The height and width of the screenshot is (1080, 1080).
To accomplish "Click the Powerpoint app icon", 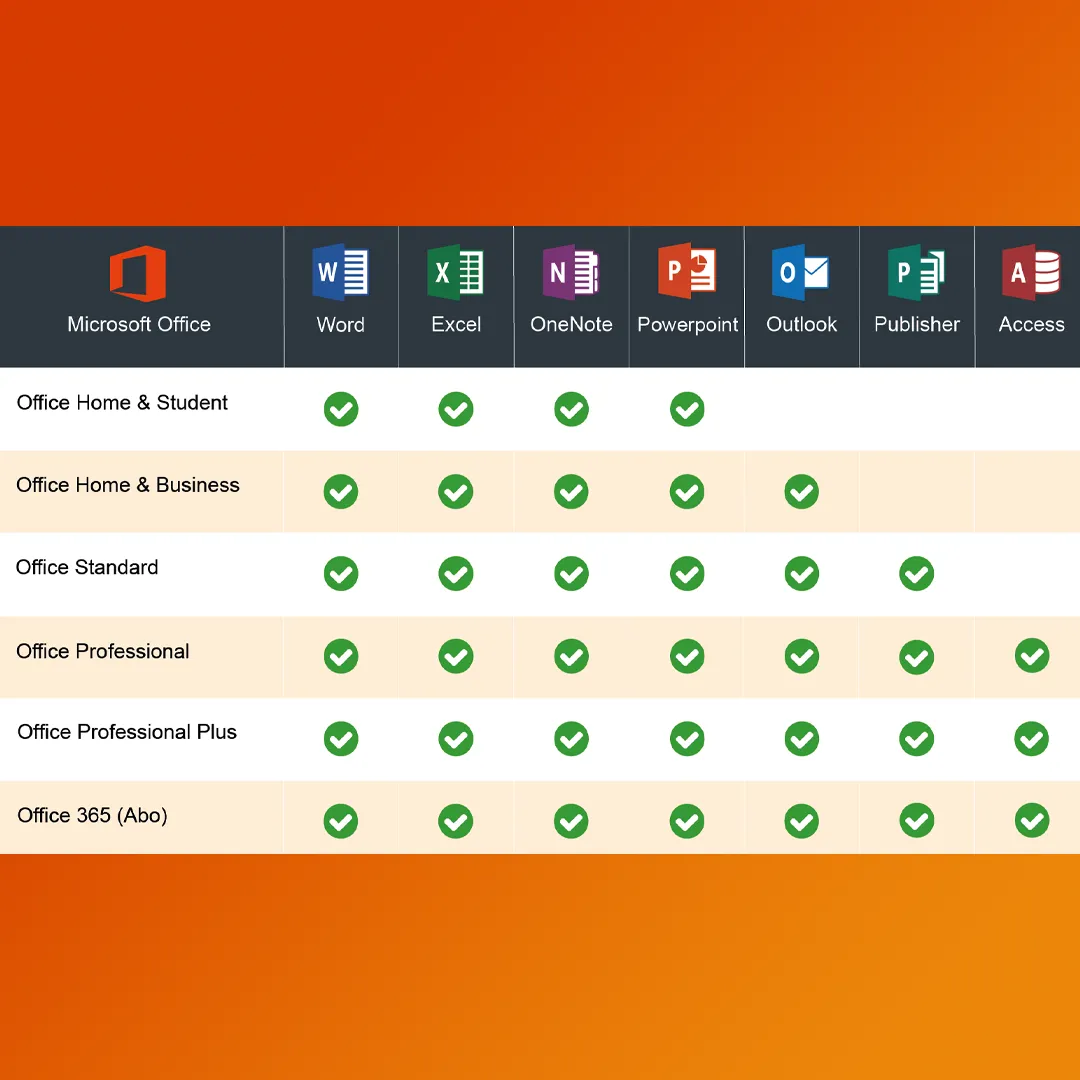I will (x=687, y=271).
